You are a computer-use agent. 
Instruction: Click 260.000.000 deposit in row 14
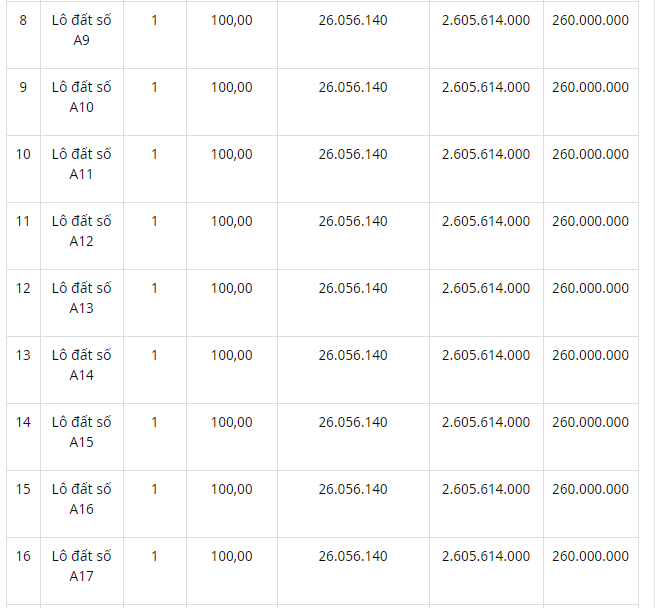590,422
